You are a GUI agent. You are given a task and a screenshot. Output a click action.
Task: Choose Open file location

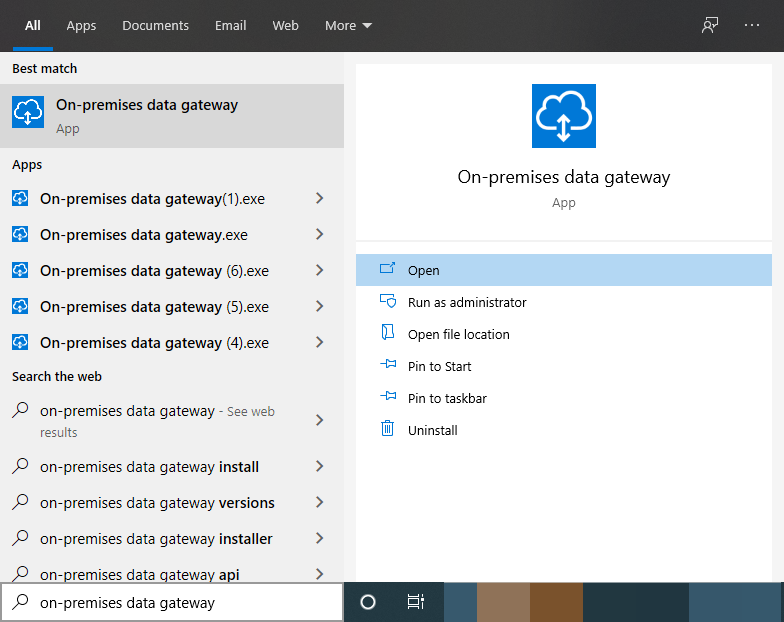pyautogui.click(x=458, y=334)
